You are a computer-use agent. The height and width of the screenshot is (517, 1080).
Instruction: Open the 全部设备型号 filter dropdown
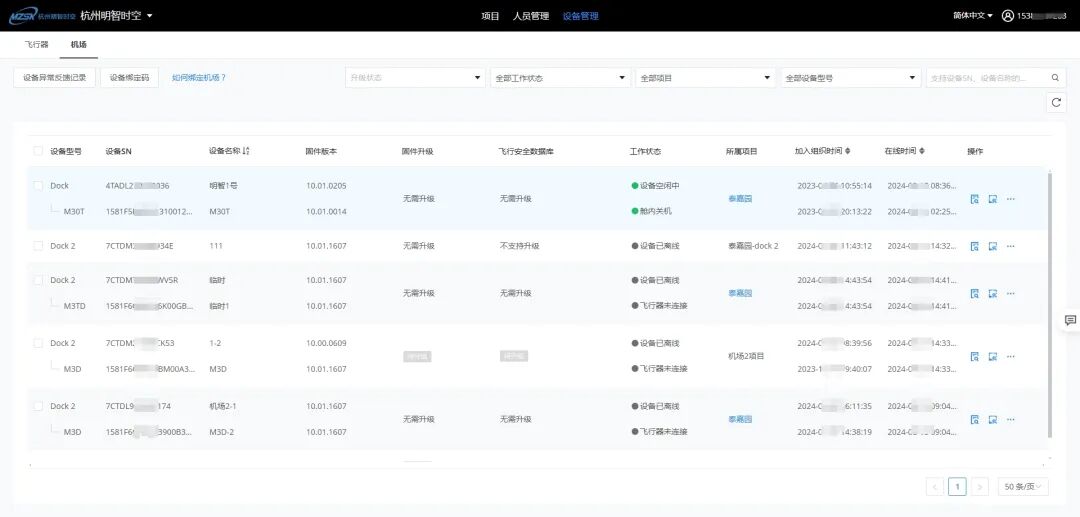pyautogui.click(x=851, y=78)
